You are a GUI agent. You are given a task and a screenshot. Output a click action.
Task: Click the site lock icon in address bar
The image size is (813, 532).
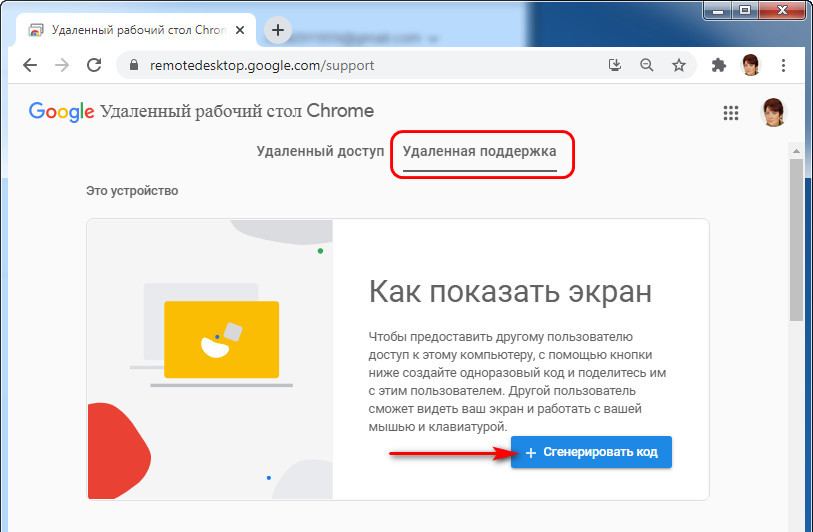pyautogui.click(x=133, y=66)
